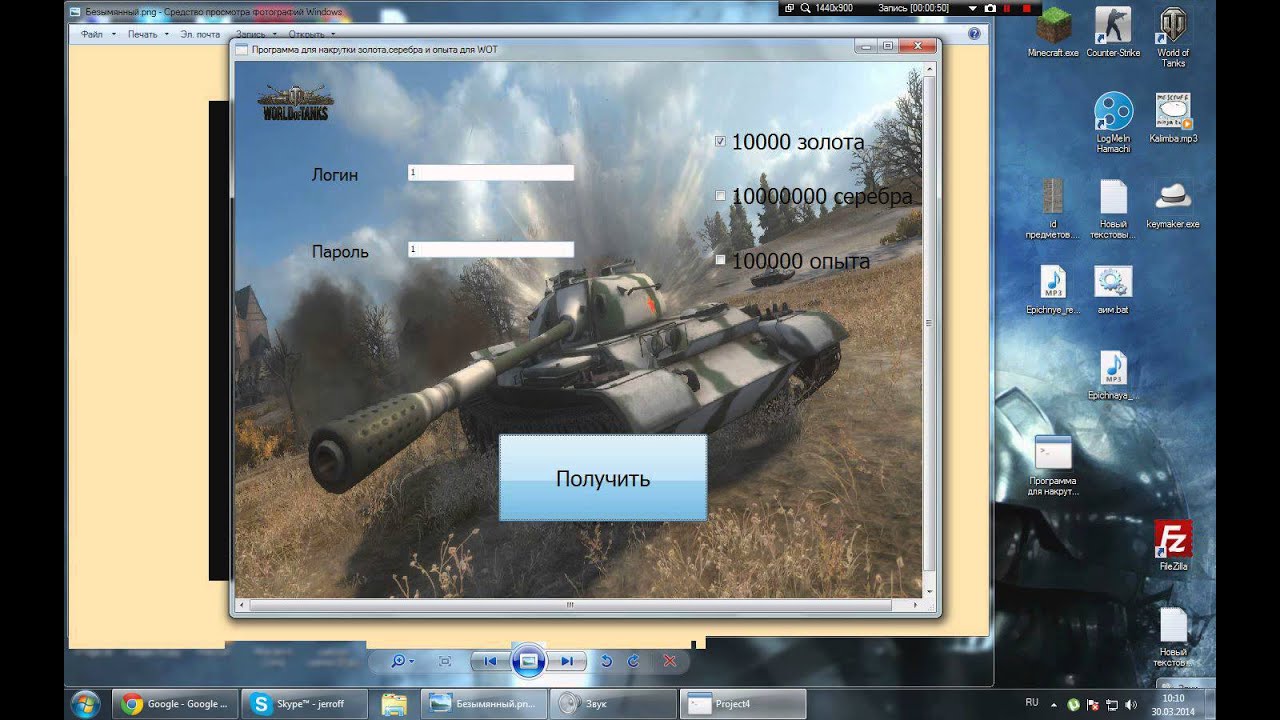Screen dimensions: 1280x720
Task: Open the Explorer folder taskbar icon
Action: click(395, 704)
